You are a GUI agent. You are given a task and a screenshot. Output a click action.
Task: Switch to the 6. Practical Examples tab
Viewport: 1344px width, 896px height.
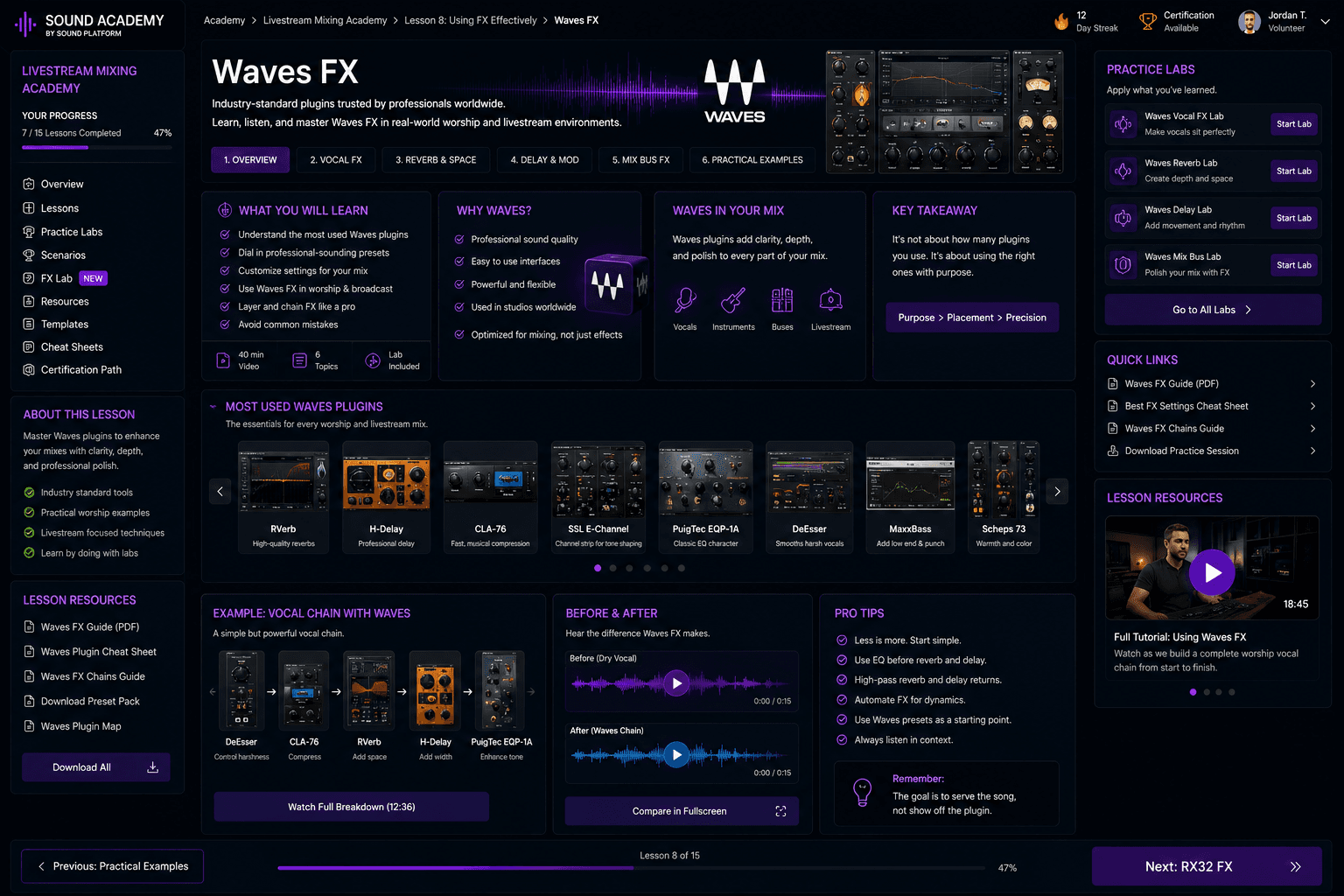pyautogui.click(x=752, y=160)
